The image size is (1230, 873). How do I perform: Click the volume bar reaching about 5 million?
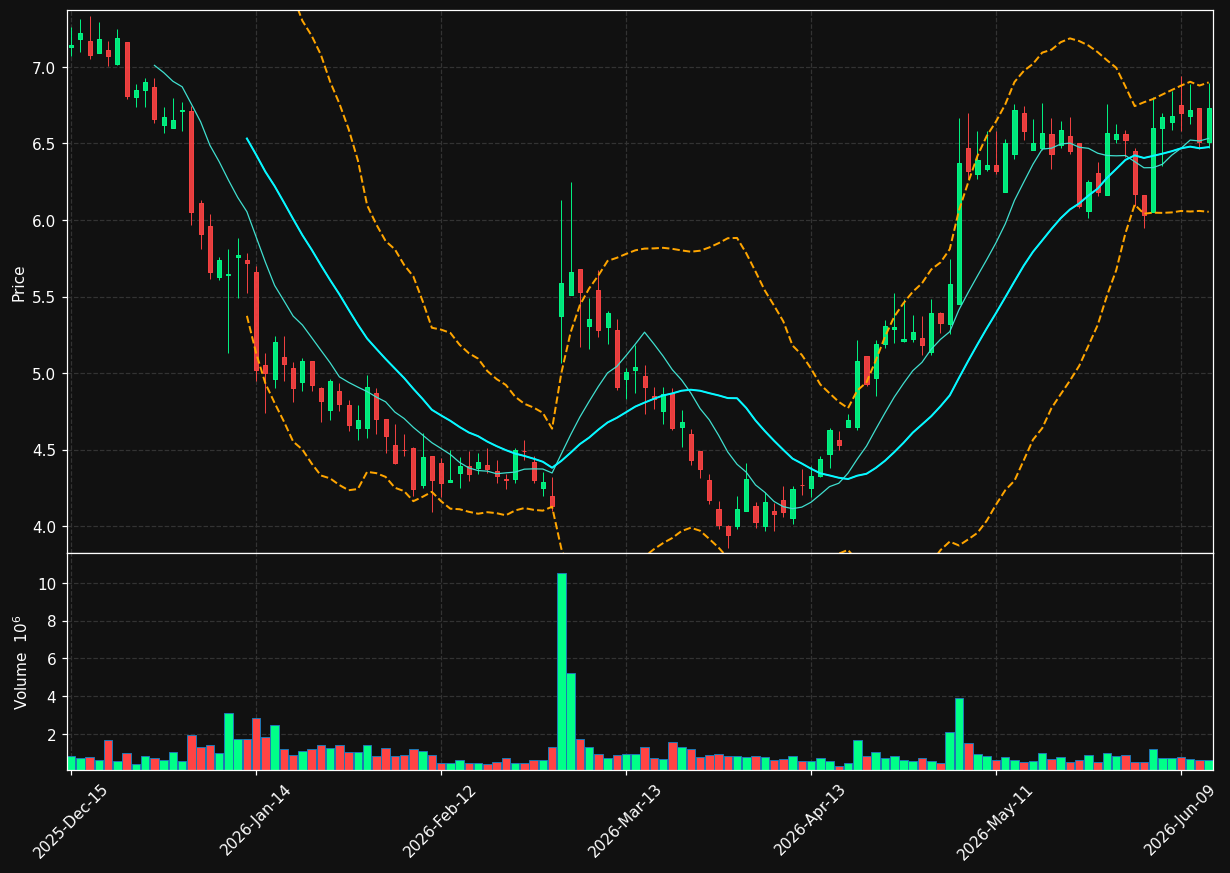[x=571, y=721]
